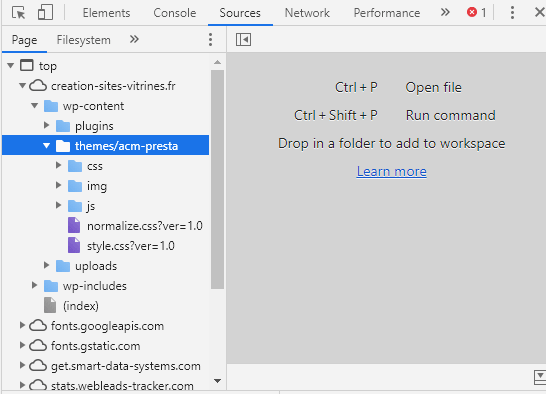Toggle the device toolbar icon
Viewport: 546px width, 394px height.
click(x=45, y=13)
